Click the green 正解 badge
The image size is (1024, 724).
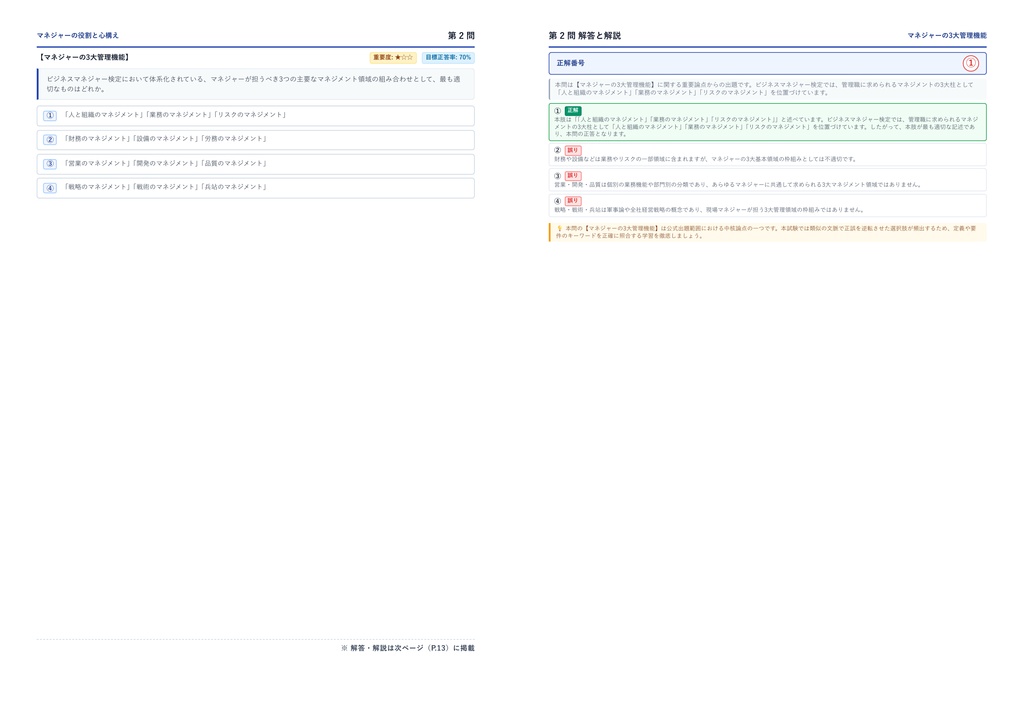click(x=573, y=111)
